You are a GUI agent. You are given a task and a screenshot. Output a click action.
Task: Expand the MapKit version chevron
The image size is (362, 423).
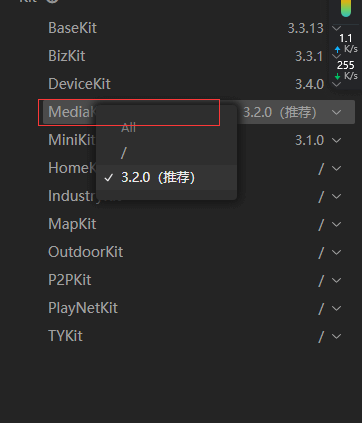(x=337, y=224)
